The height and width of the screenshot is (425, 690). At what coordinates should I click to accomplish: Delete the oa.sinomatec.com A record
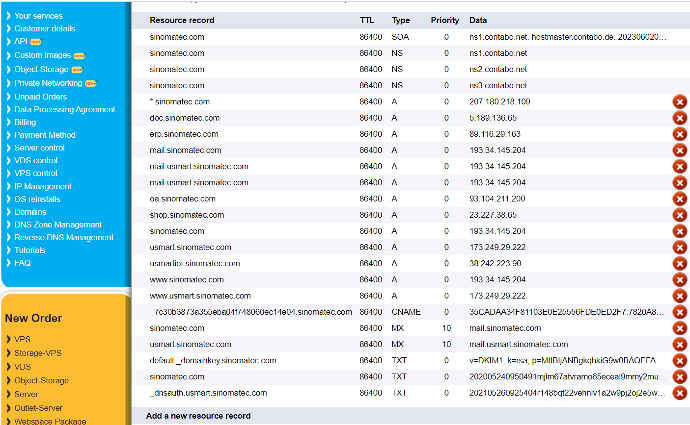click(679, 199)
